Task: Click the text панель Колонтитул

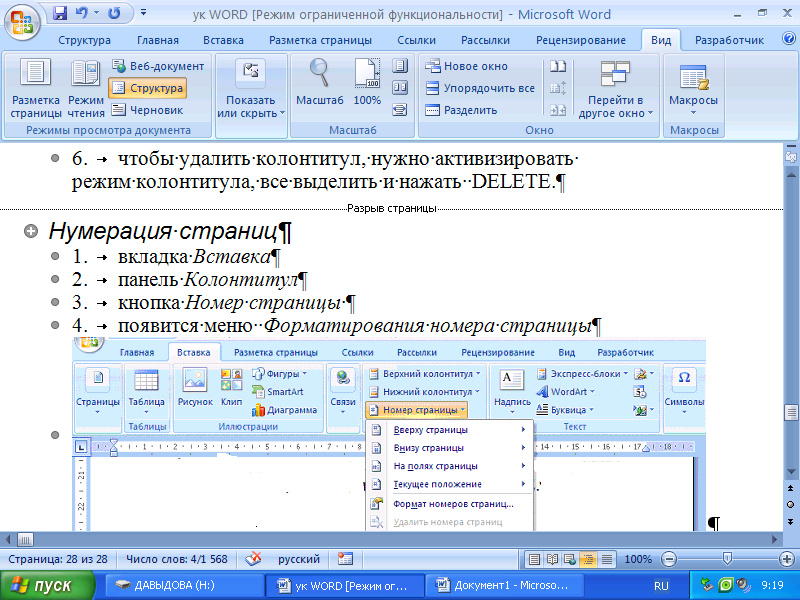Action: (x=208, y=279)
